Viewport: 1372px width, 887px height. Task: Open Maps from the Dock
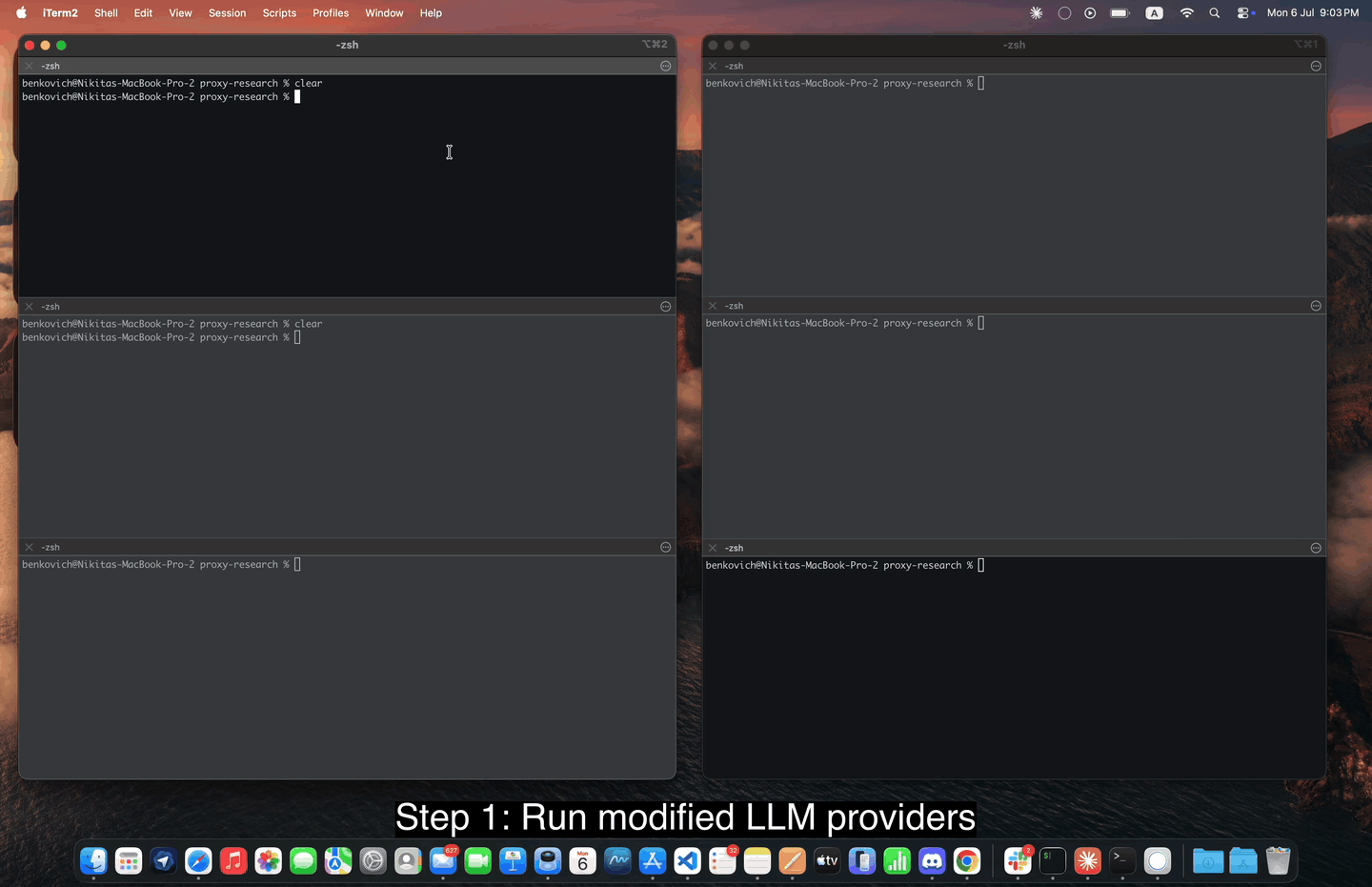[x=338, y=861]
